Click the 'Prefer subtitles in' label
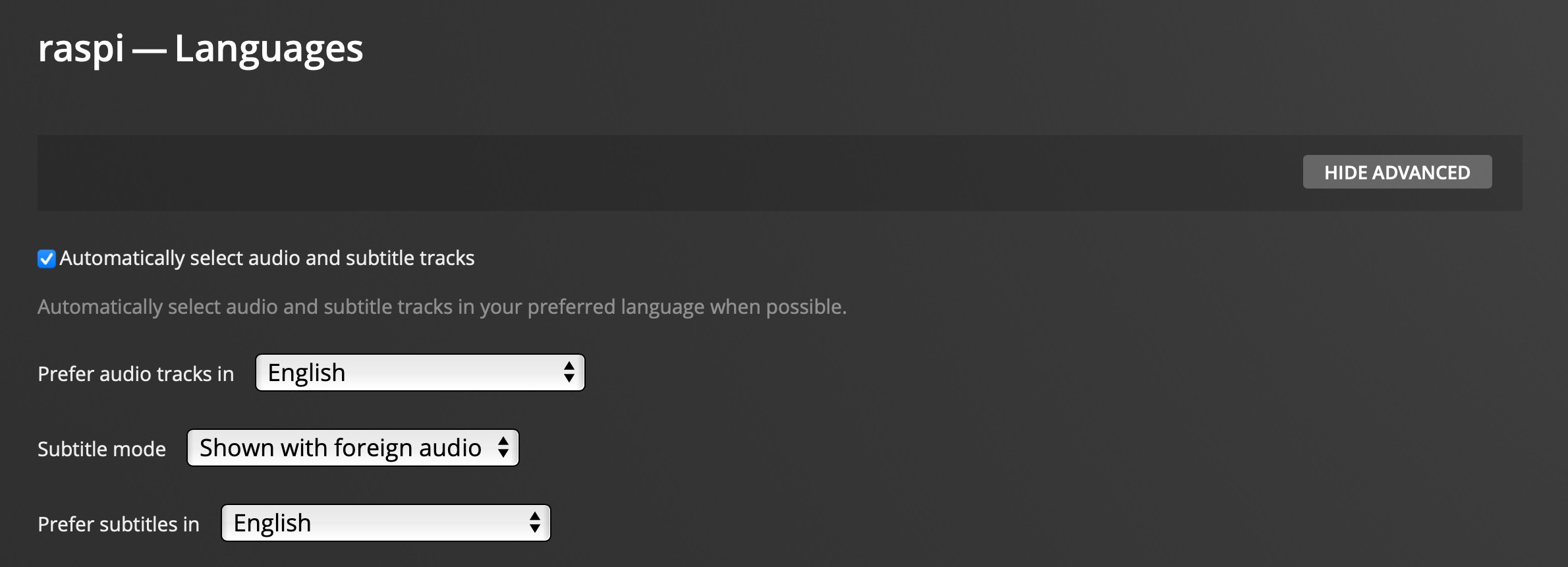The image size is (1568, 567). [119, 523]
